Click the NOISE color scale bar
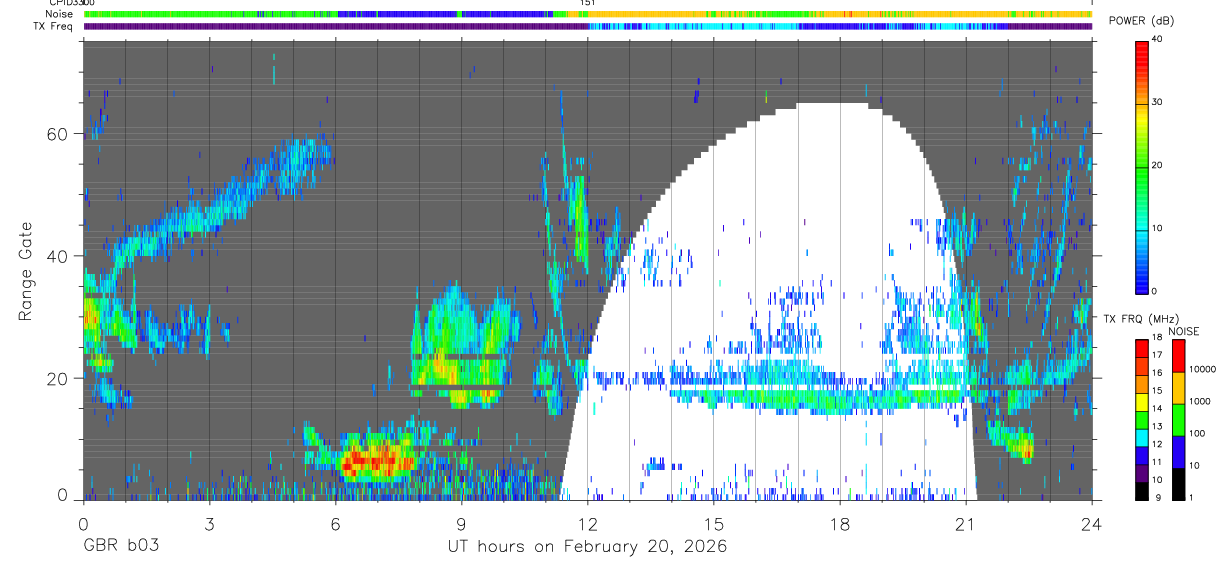Screen dimensions: 1228x567 coord(1178,420)
